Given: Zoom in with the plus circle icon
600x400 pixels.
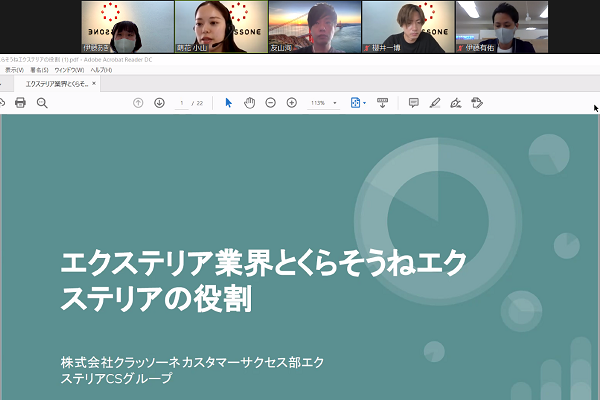Looking at the screenshot, I should (x=292, y=103).
